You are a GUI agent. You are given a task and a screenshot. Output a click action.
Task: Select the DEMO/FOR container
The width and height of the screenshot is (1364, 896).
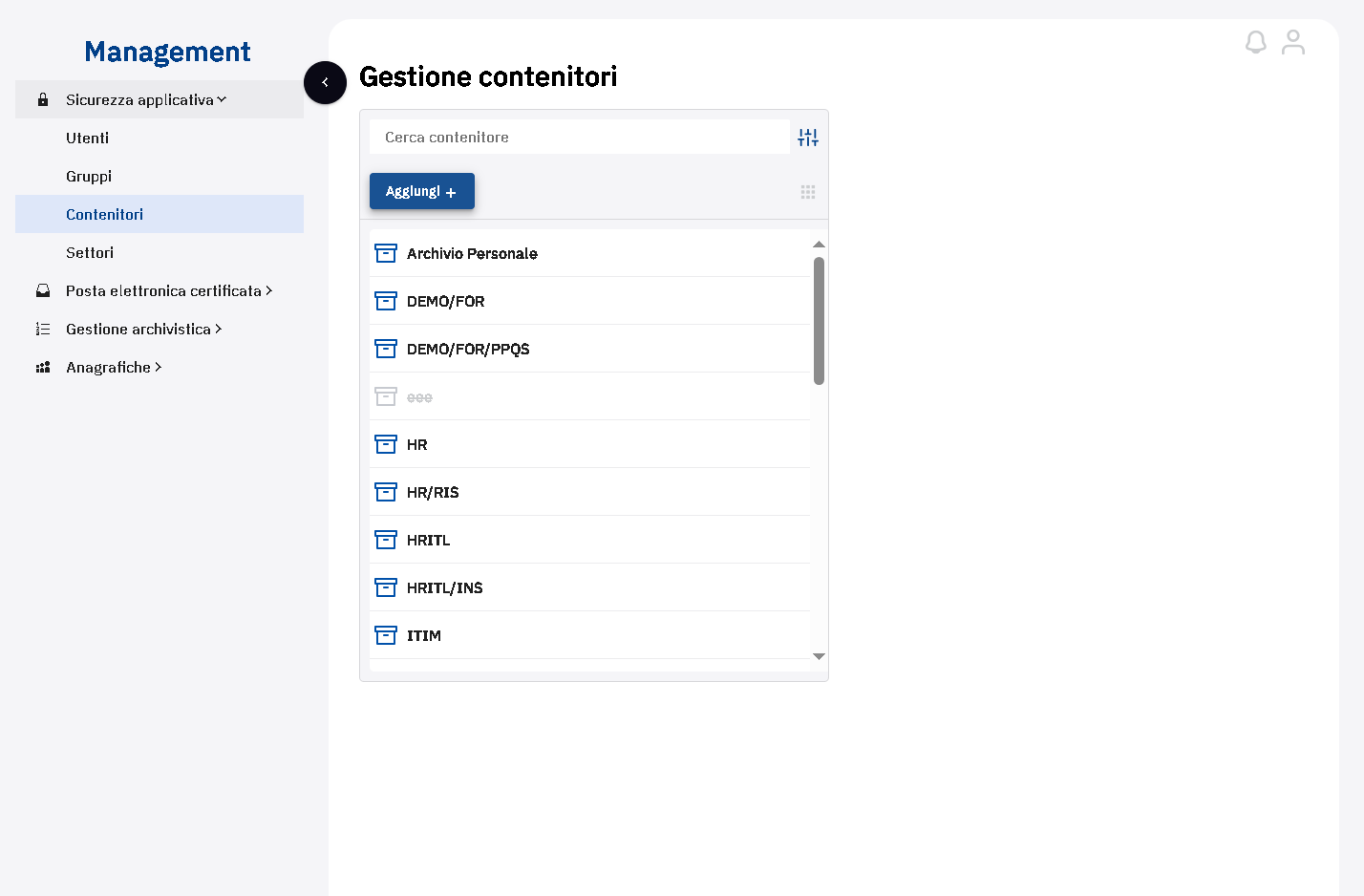(x=589, y=301)
